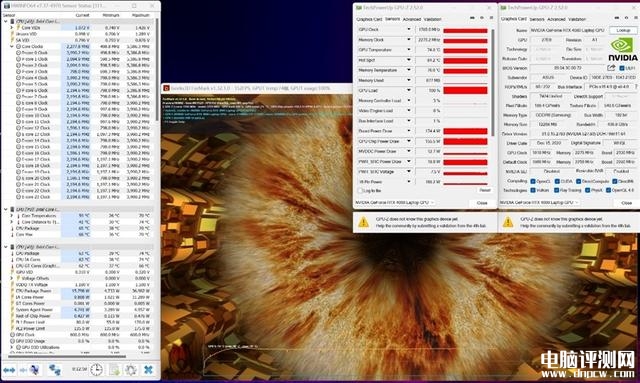
Task: Expand Core VIDs row in HWiNFO
Action: (12, 28)
